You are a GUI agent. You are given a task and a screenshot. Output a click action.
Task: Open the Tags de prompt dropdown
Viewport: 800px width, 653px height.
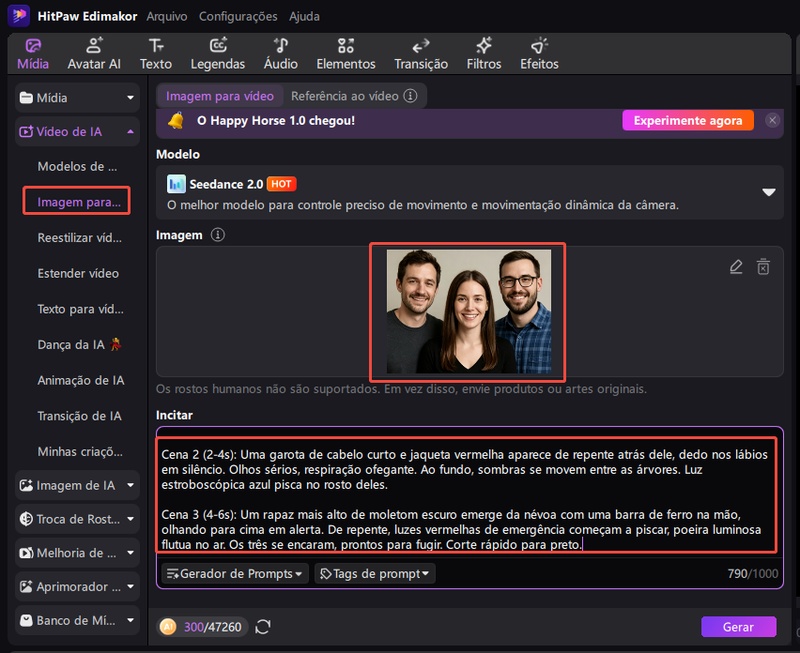pos(375,573)
